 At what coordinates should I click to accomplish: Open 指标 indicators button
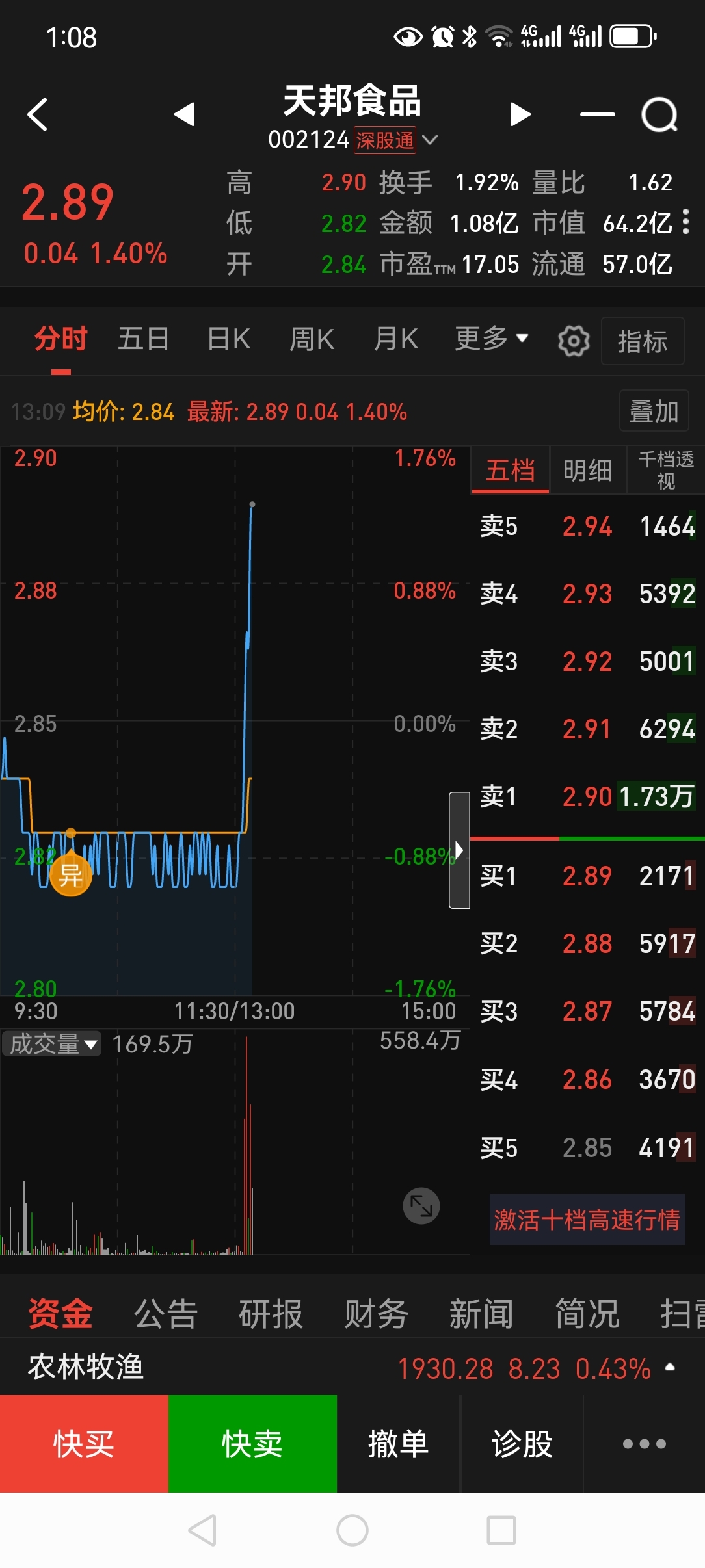coord(643,341)
